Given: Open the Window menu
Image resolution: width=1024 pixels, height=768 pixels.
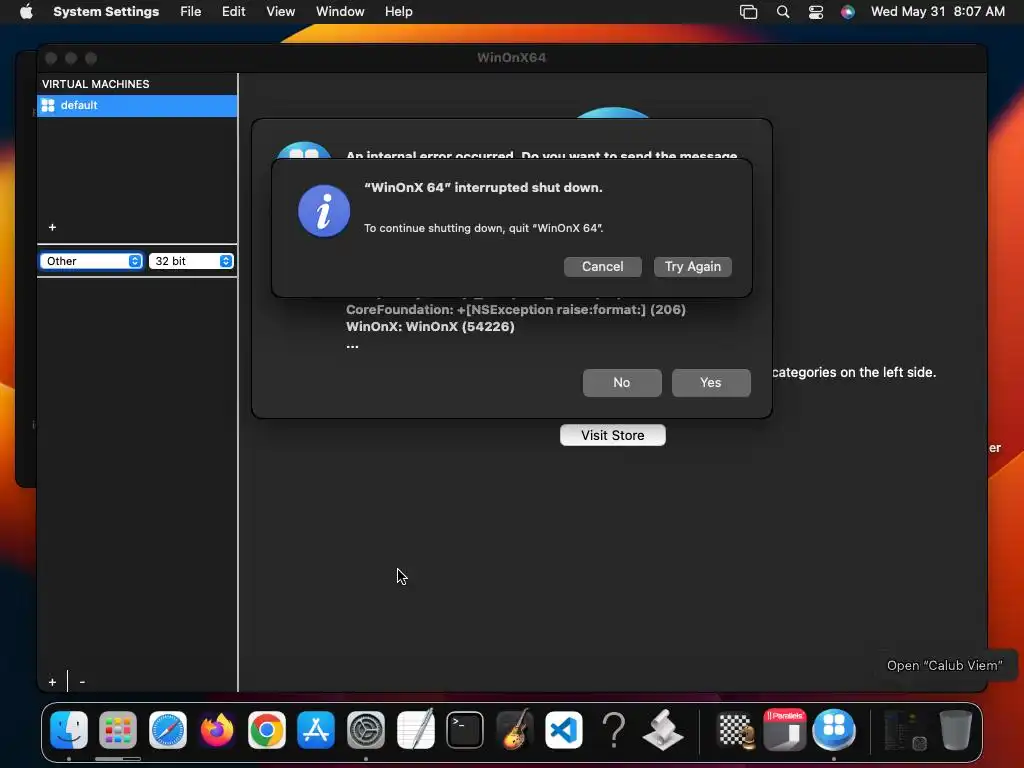Looking at the screenshot, I should tap(340, 12).
